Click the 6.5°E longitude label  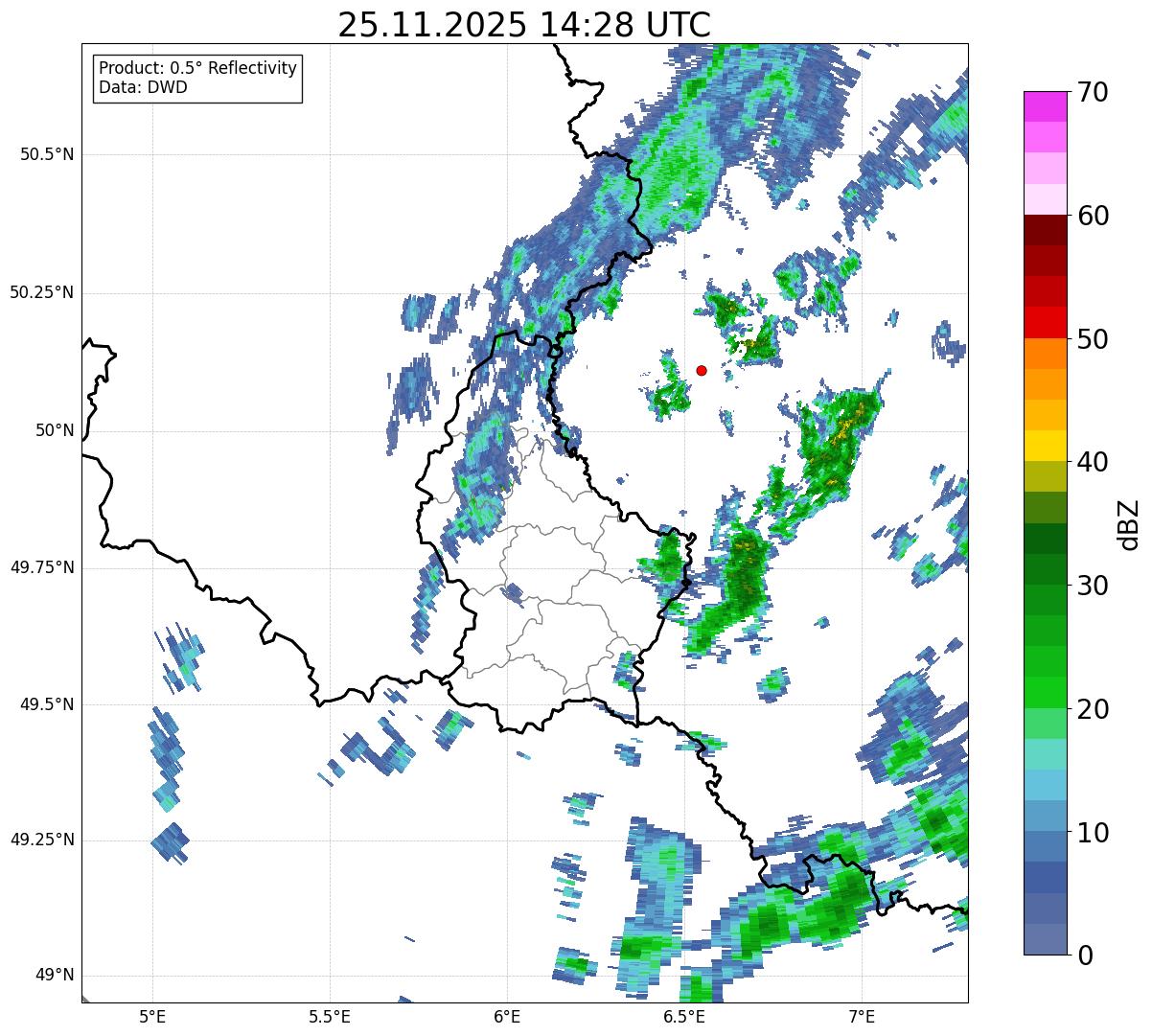tap(684, 1016)
